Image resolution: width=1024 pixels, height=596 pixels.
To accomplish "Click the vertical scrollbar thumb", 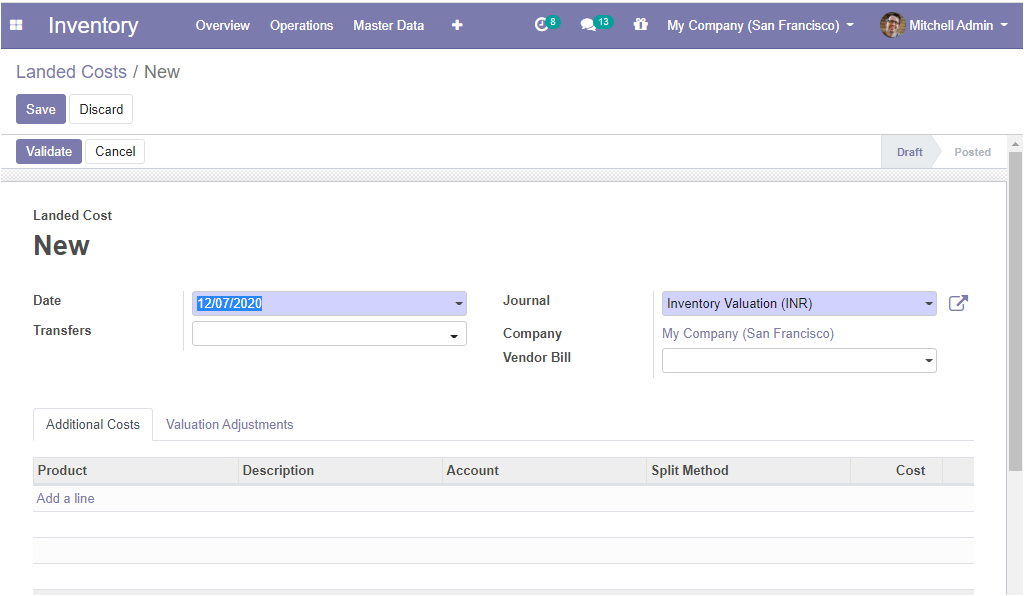I will pyautogui.click(x=1015, y=311).
